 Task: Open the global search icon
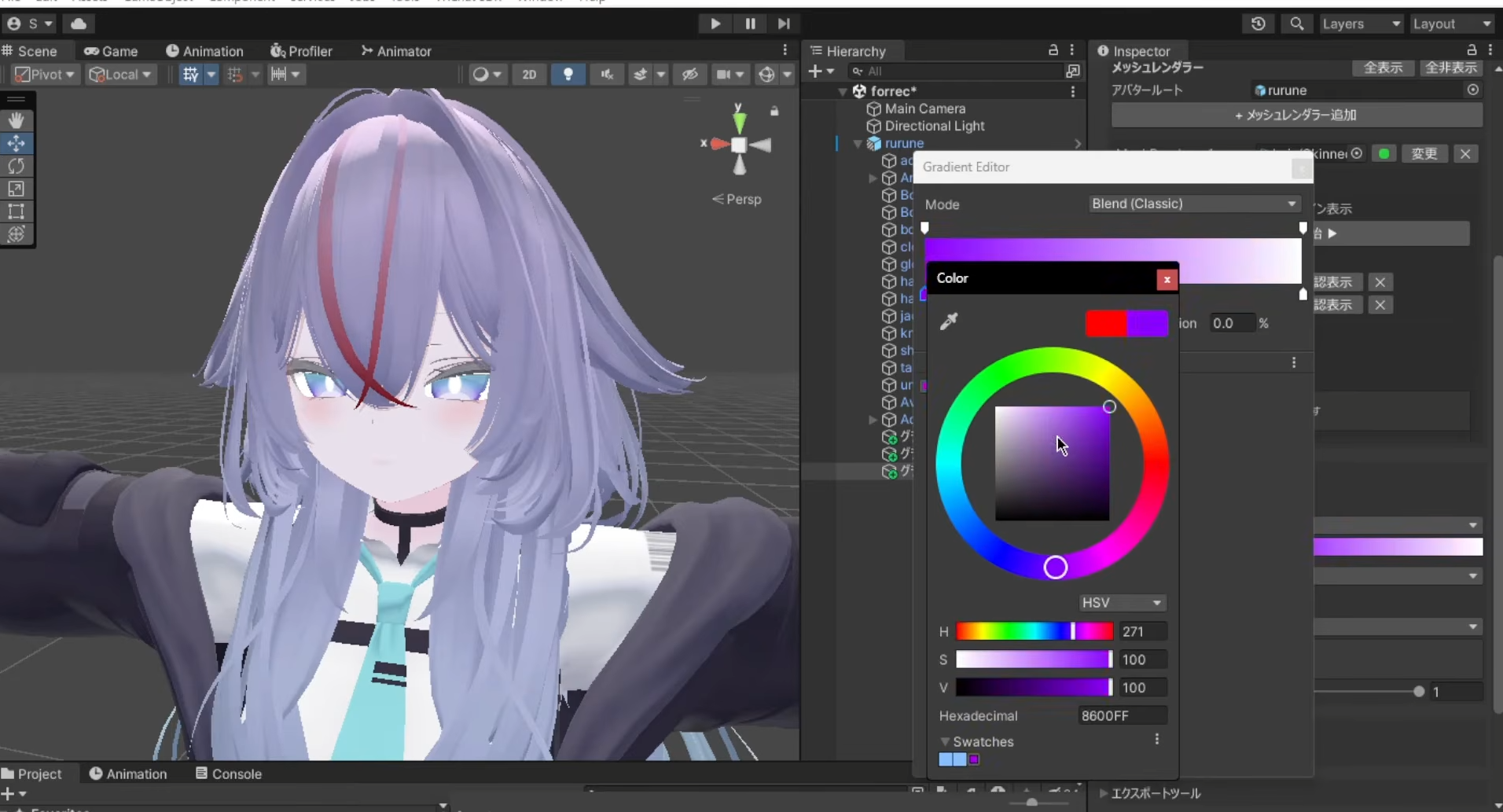[x=1297, y=24]
